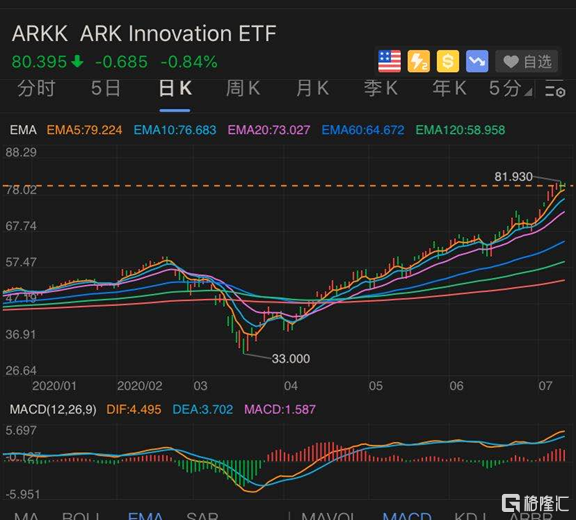Tap the 81.930 high price marker

coord(513,177)
